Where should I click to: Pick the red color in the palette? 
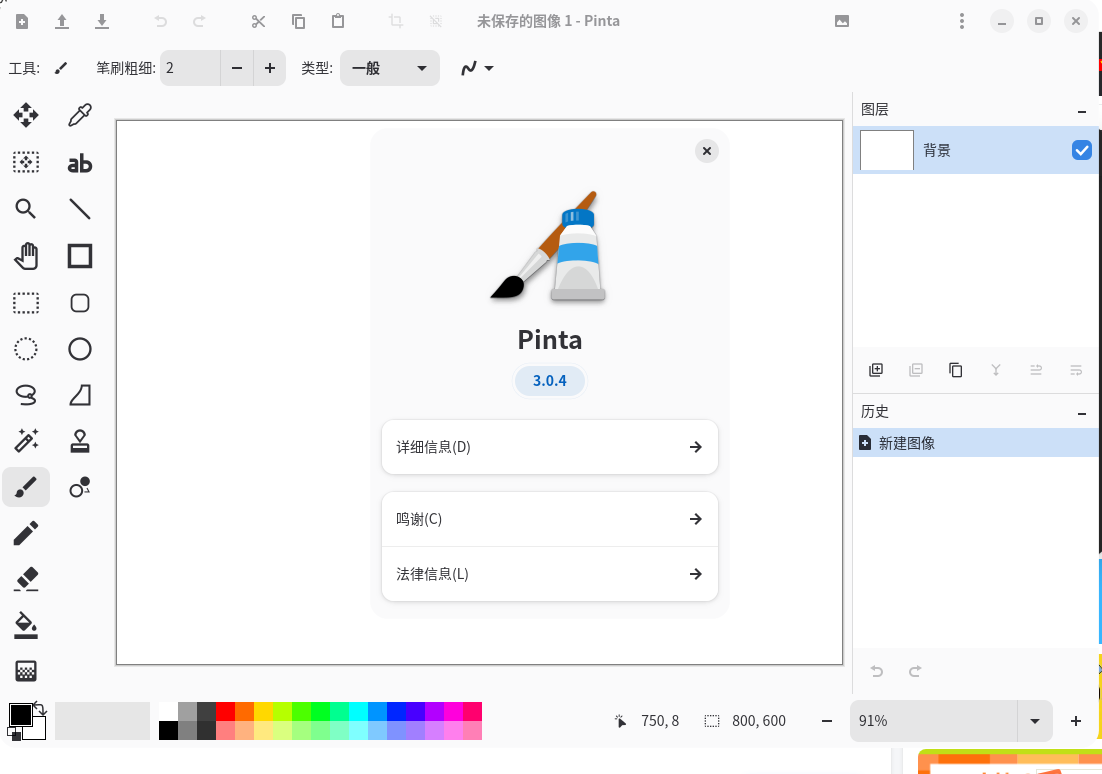tap(226, 711)
